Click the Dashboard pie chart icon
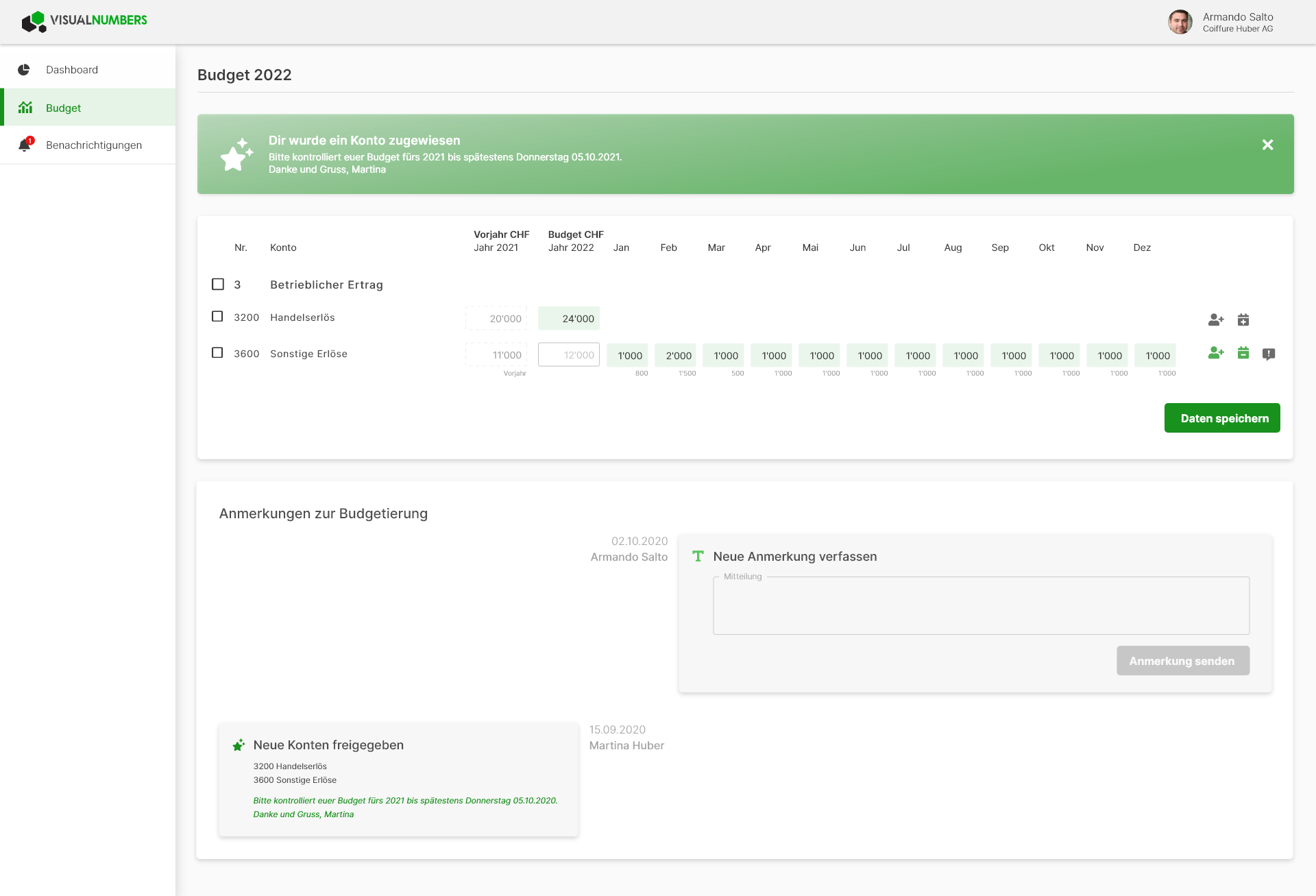Viewport: 1316px width, 896px height. click(24, 70)
